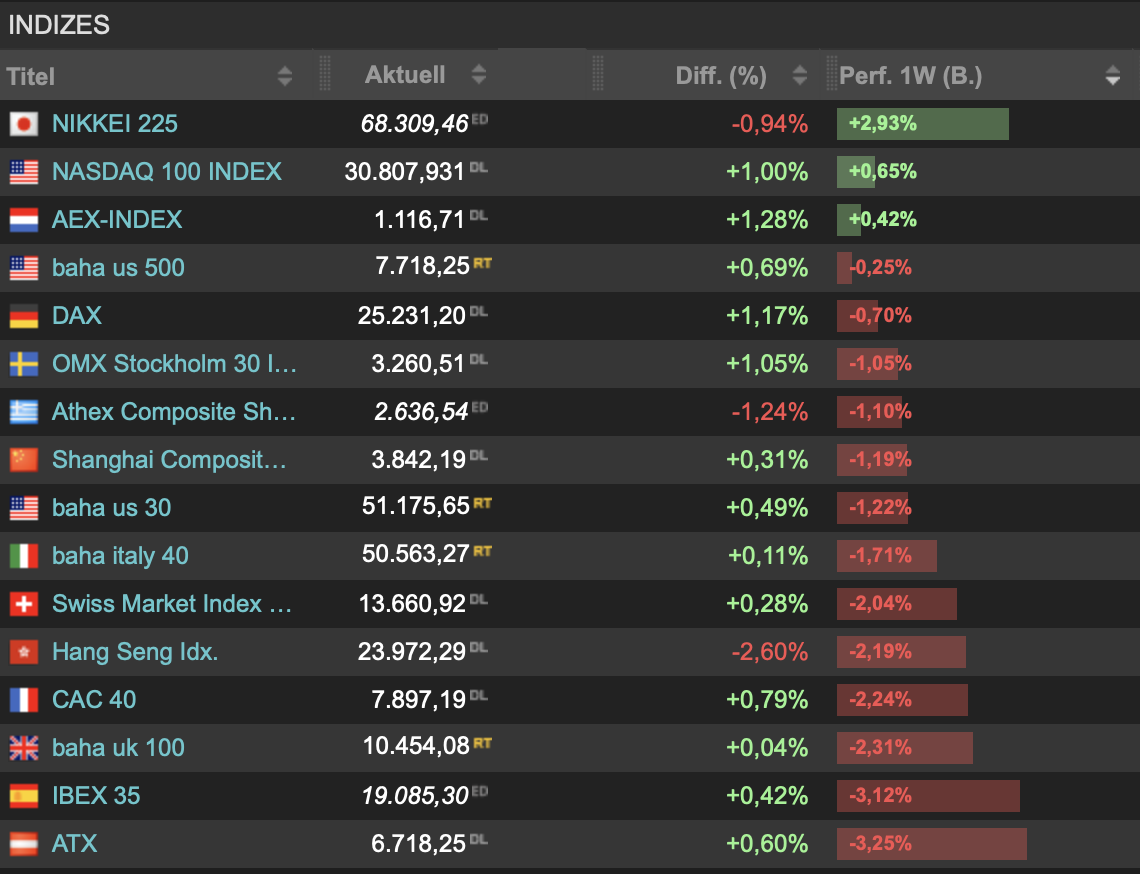The image size is (1140, 874).
Task: Open the NIKKEI 225 index link
Action: (115, 124)
